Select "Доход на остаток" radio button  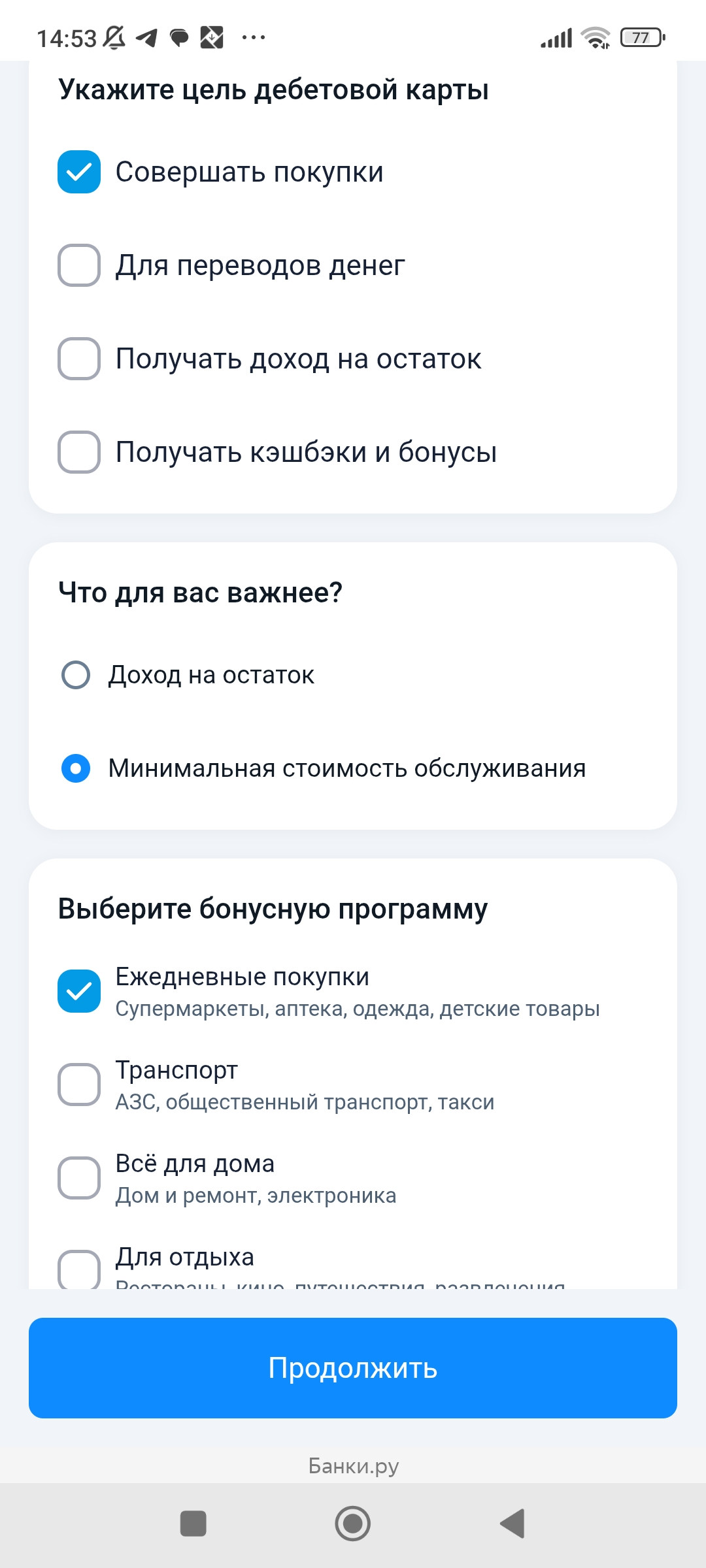(x=76, y=675)
